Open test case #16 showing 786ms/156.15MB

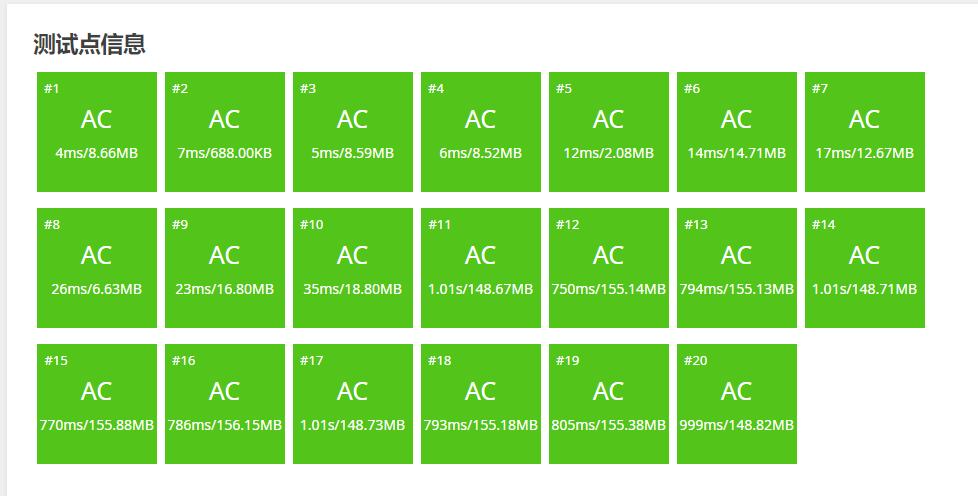[x=225, y=404]
